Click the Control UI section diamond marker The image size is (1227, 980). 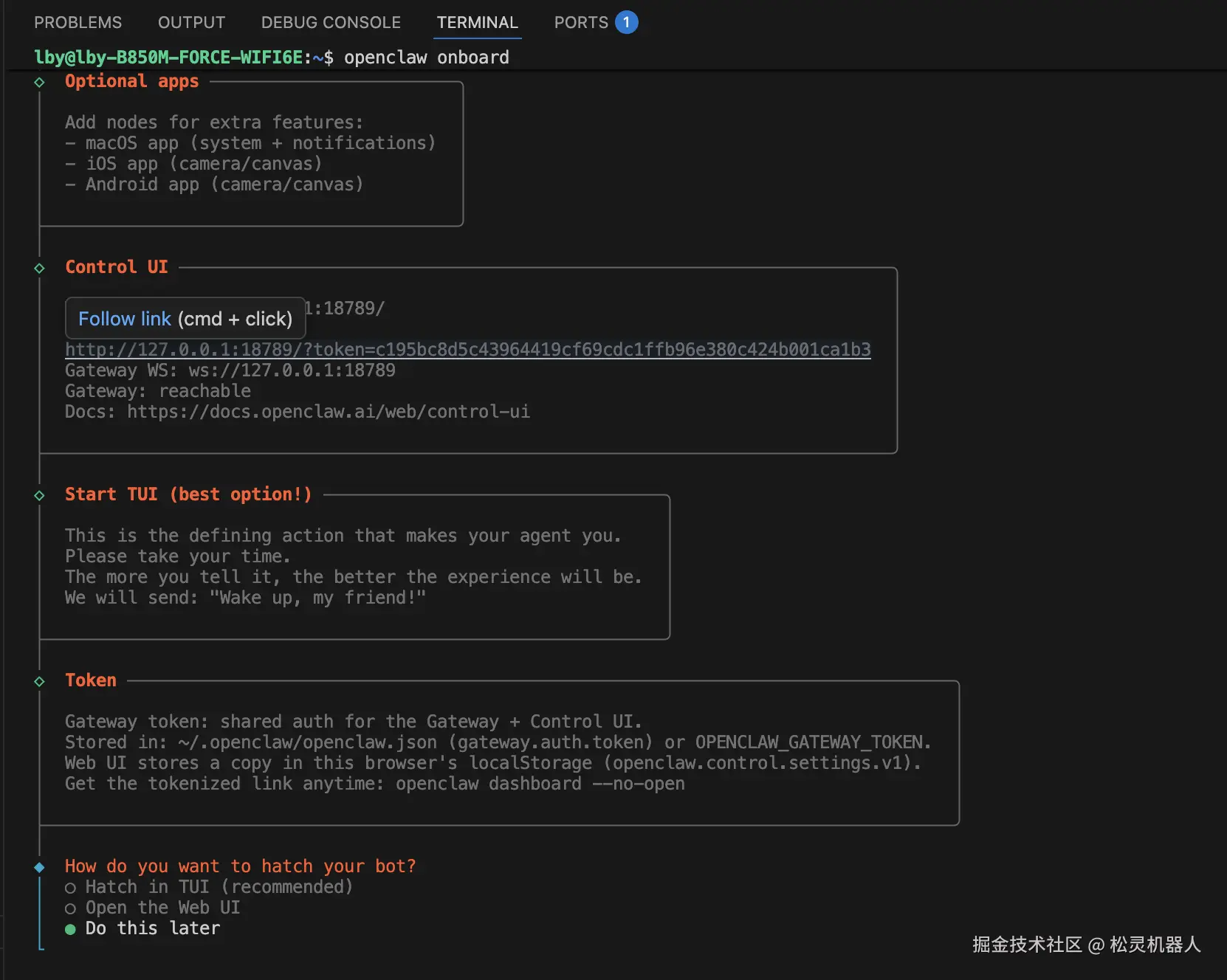tap(40, 268)
